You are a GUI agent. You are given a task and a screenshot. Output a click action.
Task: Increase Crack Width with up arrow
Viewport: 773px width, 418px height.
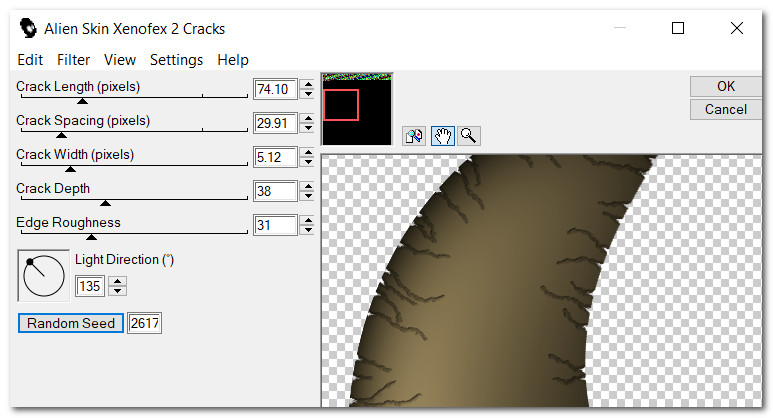click(308, 152)
